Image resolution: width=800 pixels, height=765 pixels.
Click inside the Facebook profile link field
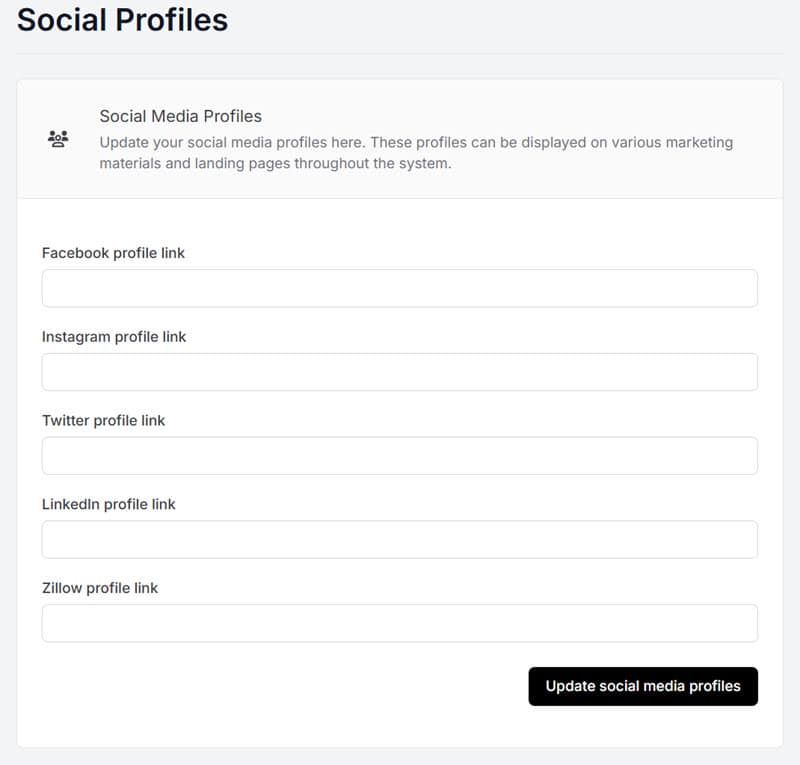click(x=400, y=288)
